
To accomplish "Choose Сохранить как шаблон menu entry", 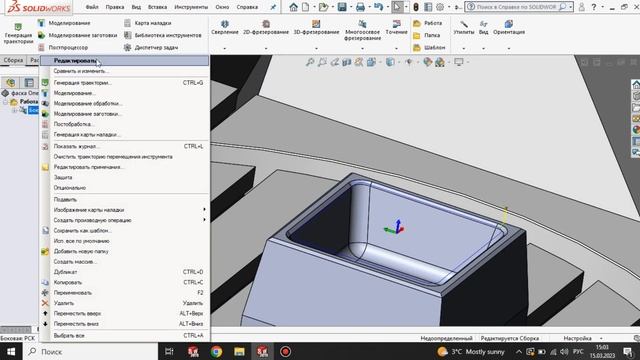I will pyautogui.click(x=124, y=231).
